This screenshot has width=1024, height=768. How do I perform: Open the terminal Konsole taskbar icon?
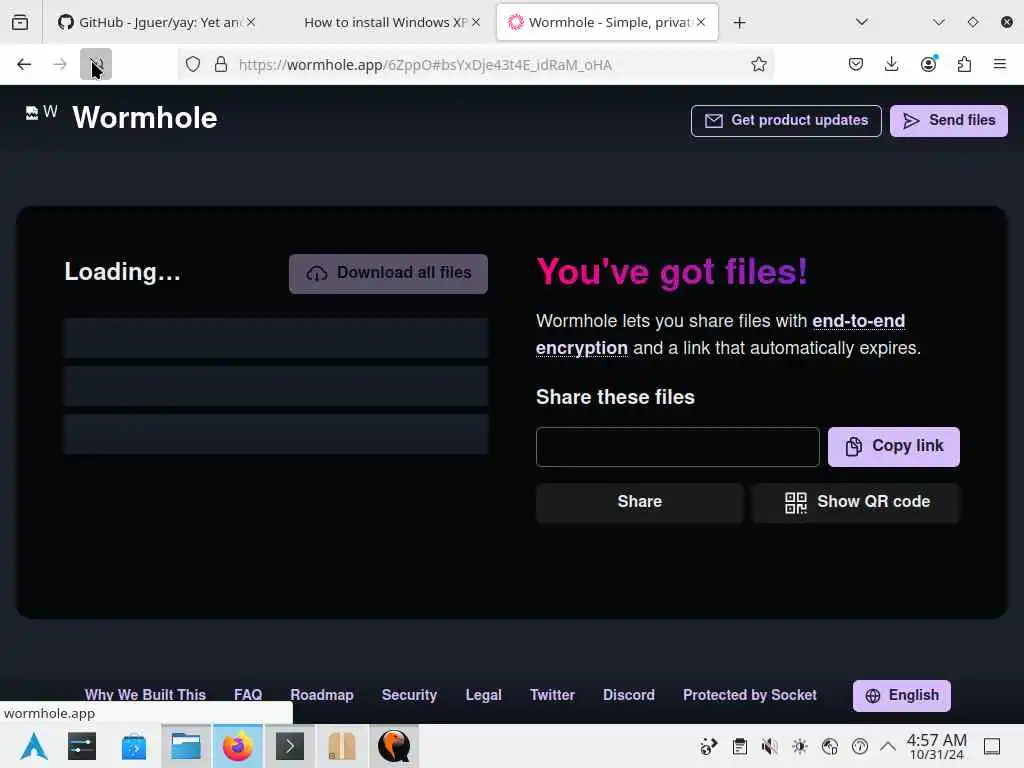point(290,746)
